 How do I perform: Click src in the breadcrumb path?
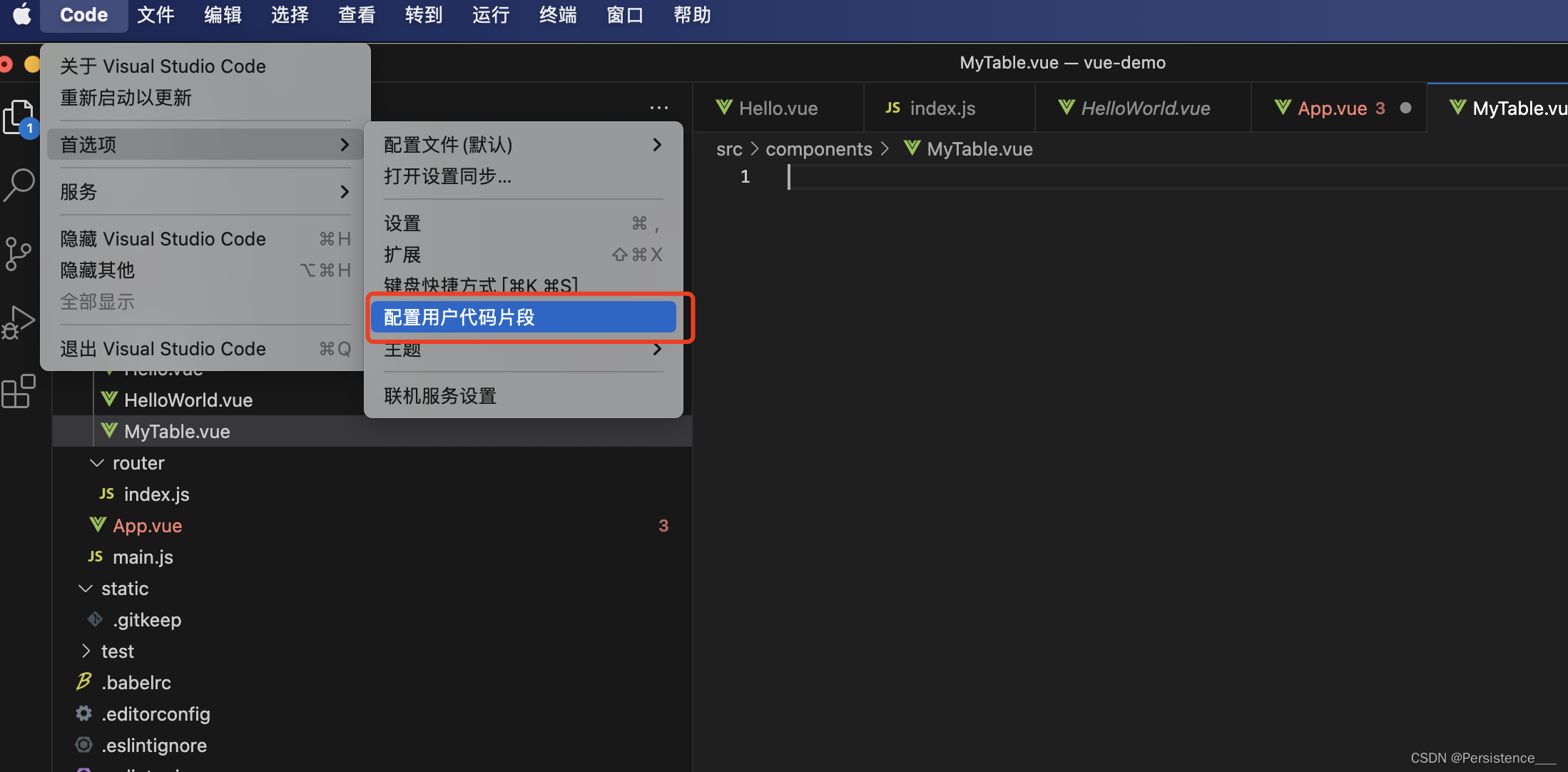(729, 148)
